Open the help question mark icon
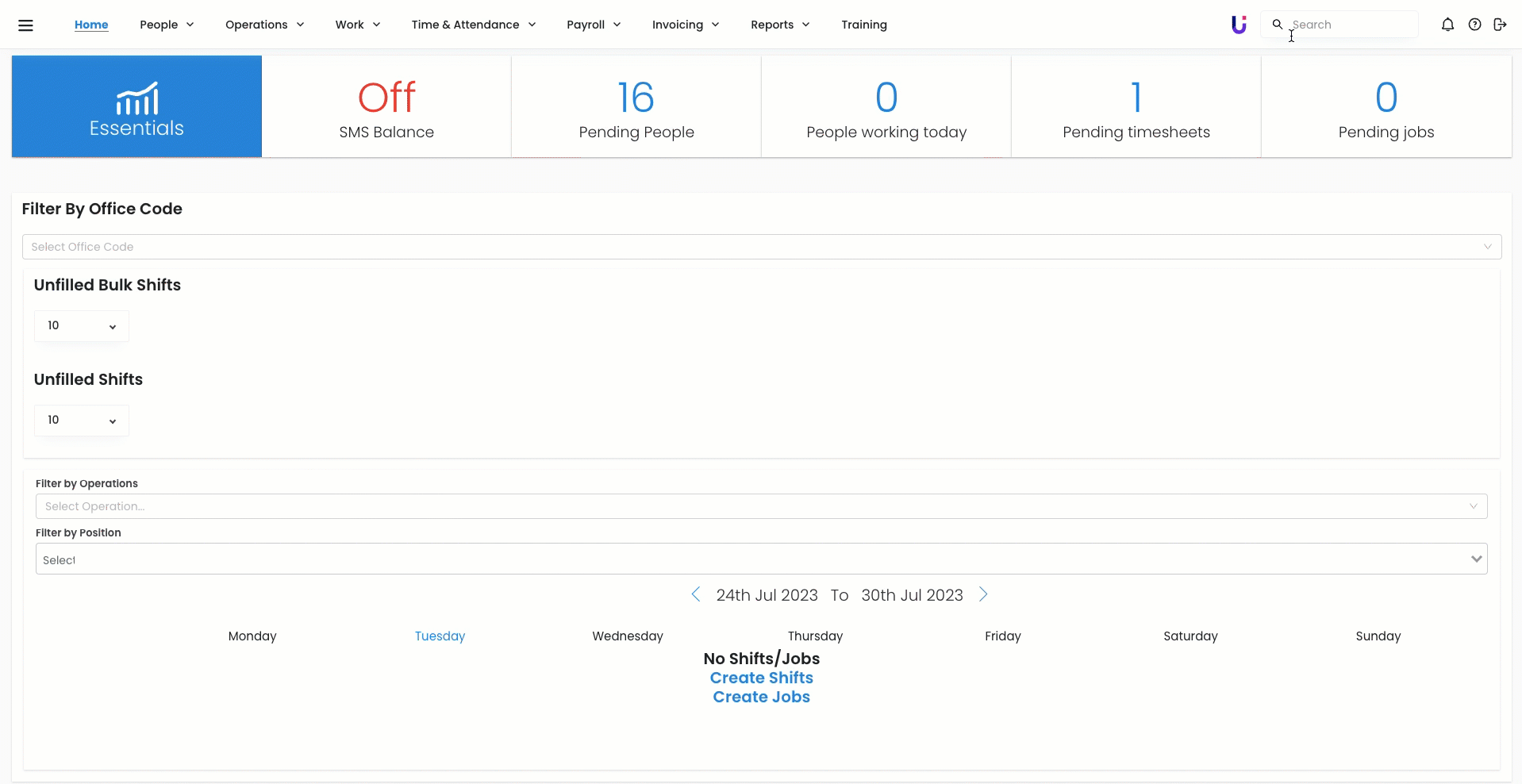 [1474, 25]
